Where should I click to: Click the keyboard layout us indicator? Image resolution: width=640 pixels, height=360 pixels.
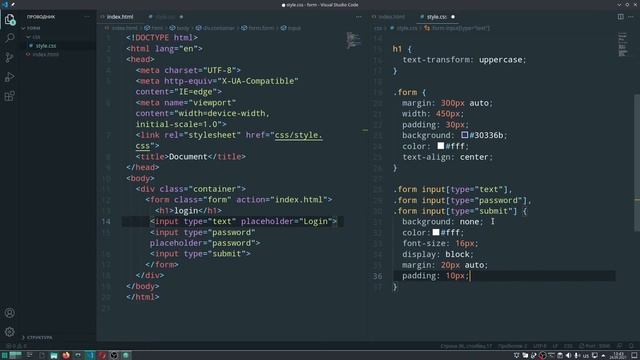(586, 356)
